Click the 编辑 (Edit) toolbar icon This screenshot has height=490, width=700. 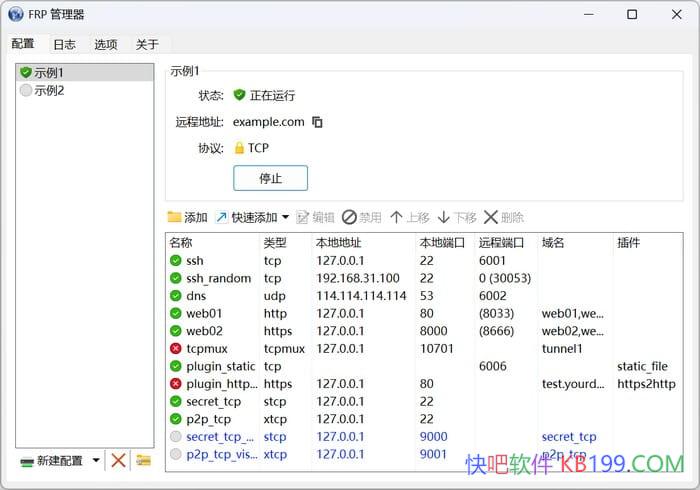pyautogui.click(x=303, y=217)
